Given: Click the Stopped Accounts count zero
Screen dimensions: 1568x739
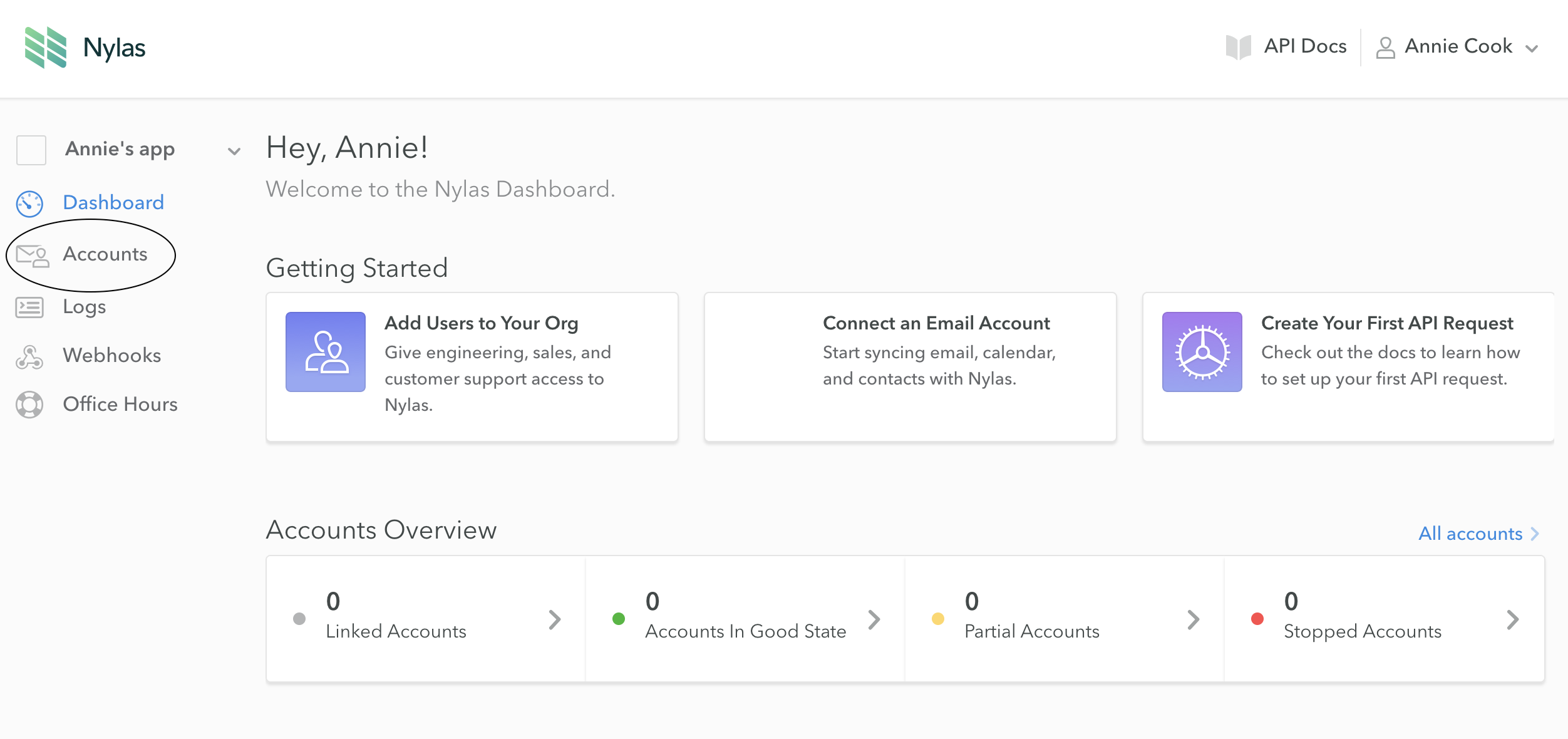Looking at the screenshot, I should click(1291, 601).
